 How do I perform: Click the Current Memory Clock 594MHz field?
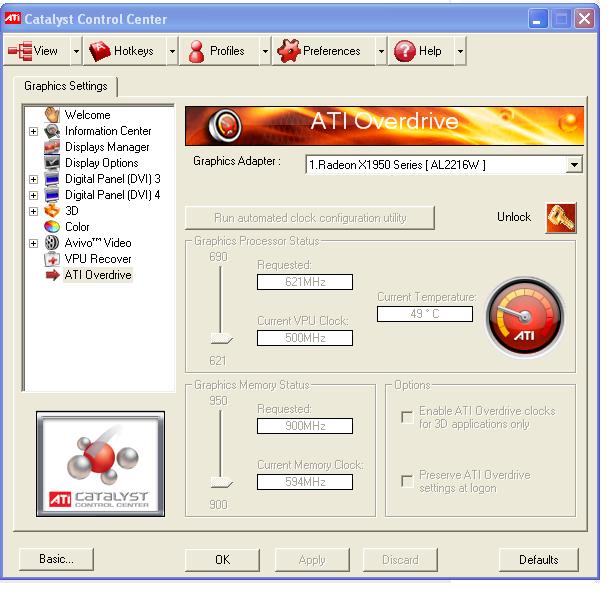coord(305,482)
